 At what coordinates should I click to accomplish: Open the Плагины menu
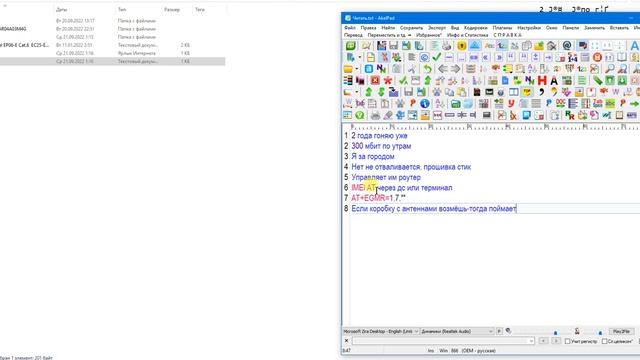coord(502,28)
